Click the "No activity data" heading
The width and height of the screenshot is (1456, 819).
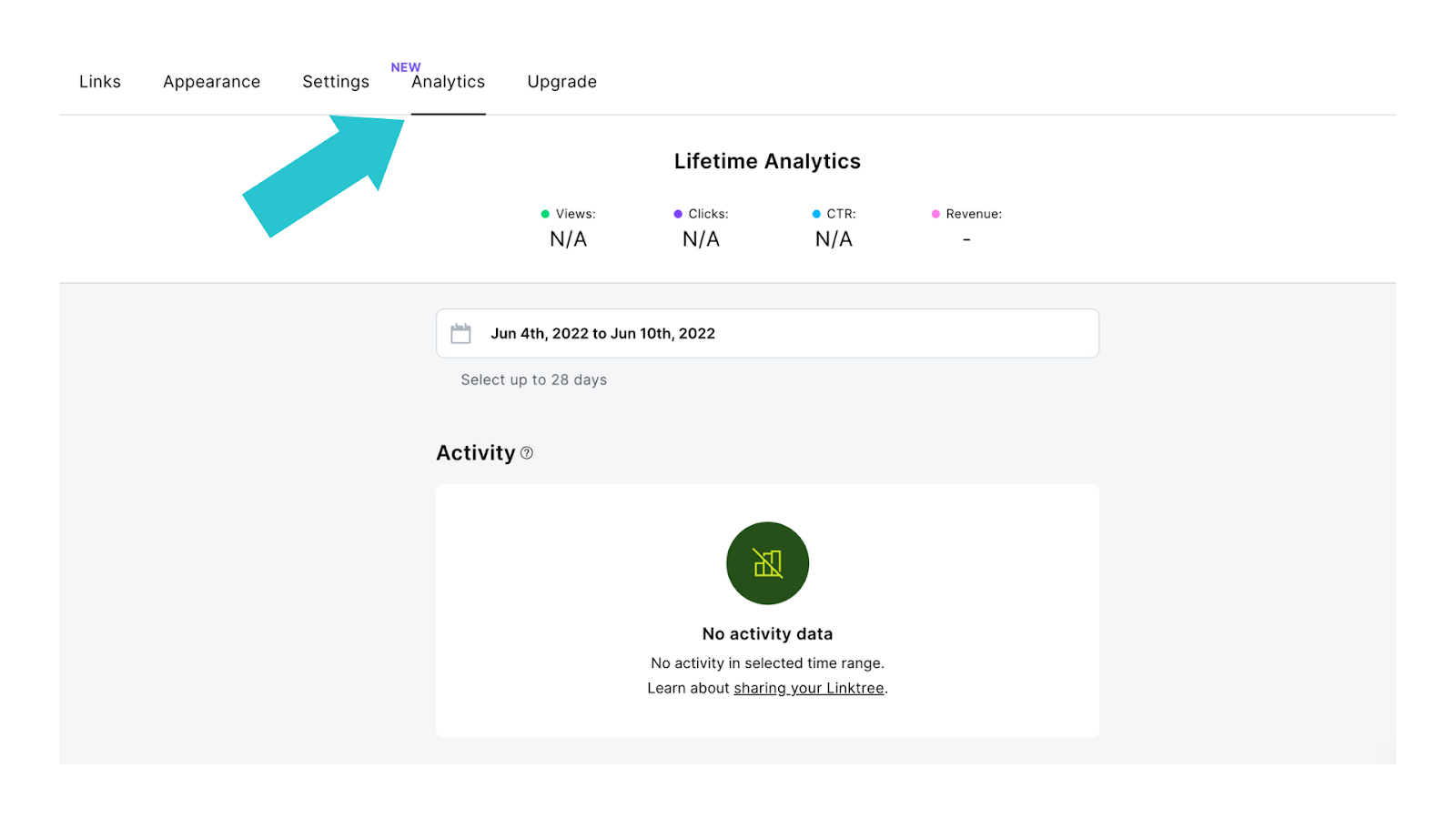(767, 634)
